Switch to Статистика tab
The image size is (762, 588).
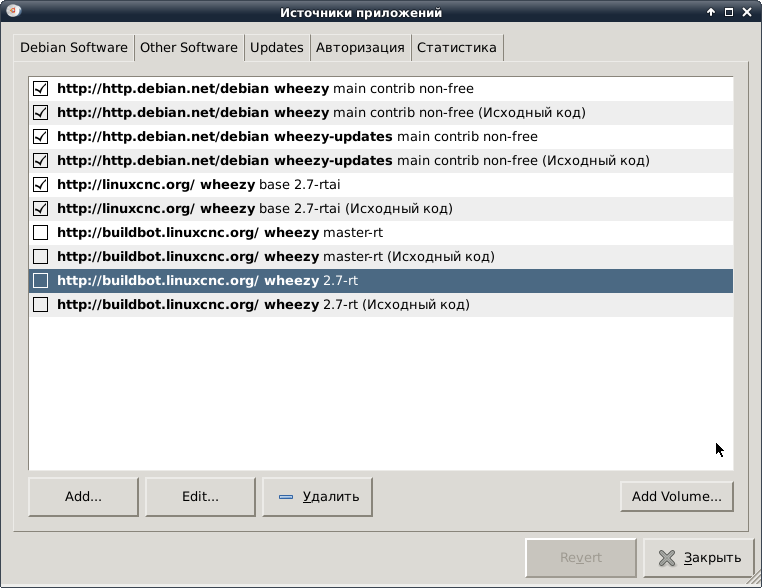457,48
